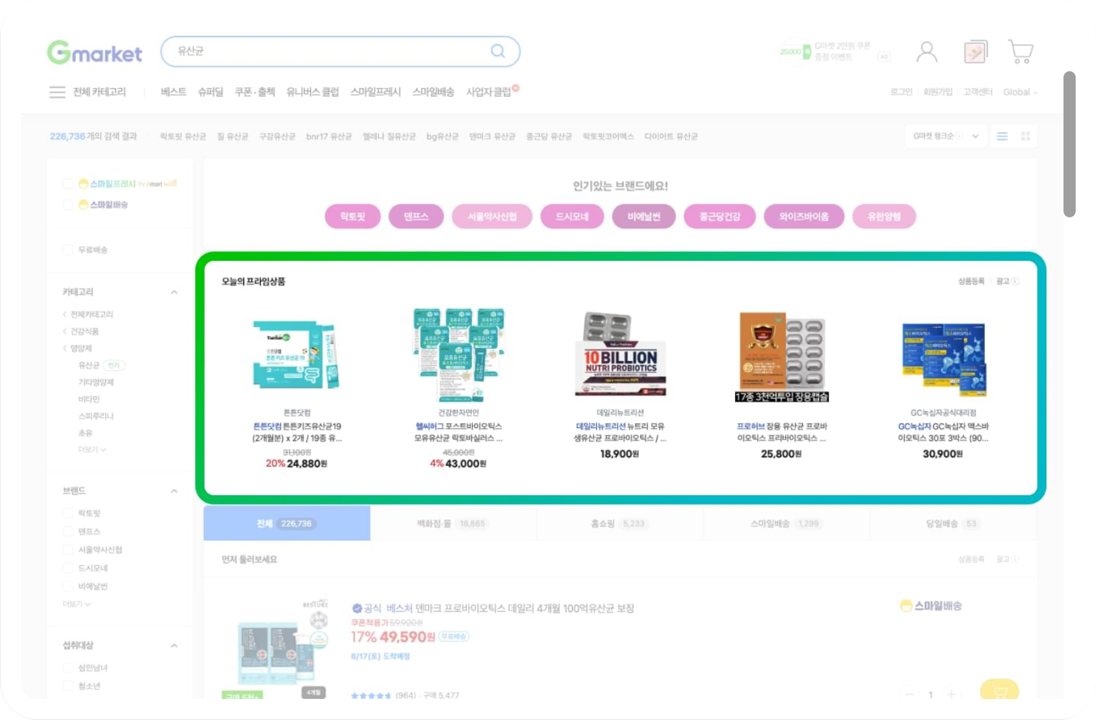The height and width of the screenshot is (720, 1096).
Task: Click the 스마일배송 badge on 덴마크 product
Action: click(930, 606)
